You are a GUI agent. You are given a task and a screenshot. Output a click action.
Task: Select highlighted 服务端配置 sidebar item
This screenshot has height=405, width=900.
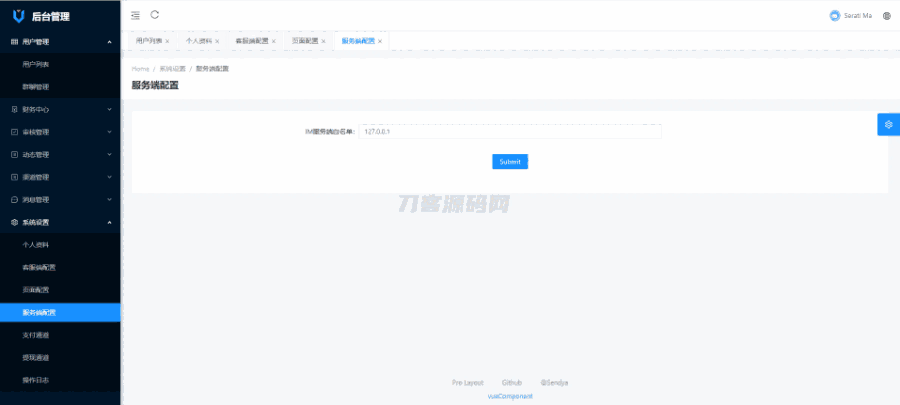point(60,313)
